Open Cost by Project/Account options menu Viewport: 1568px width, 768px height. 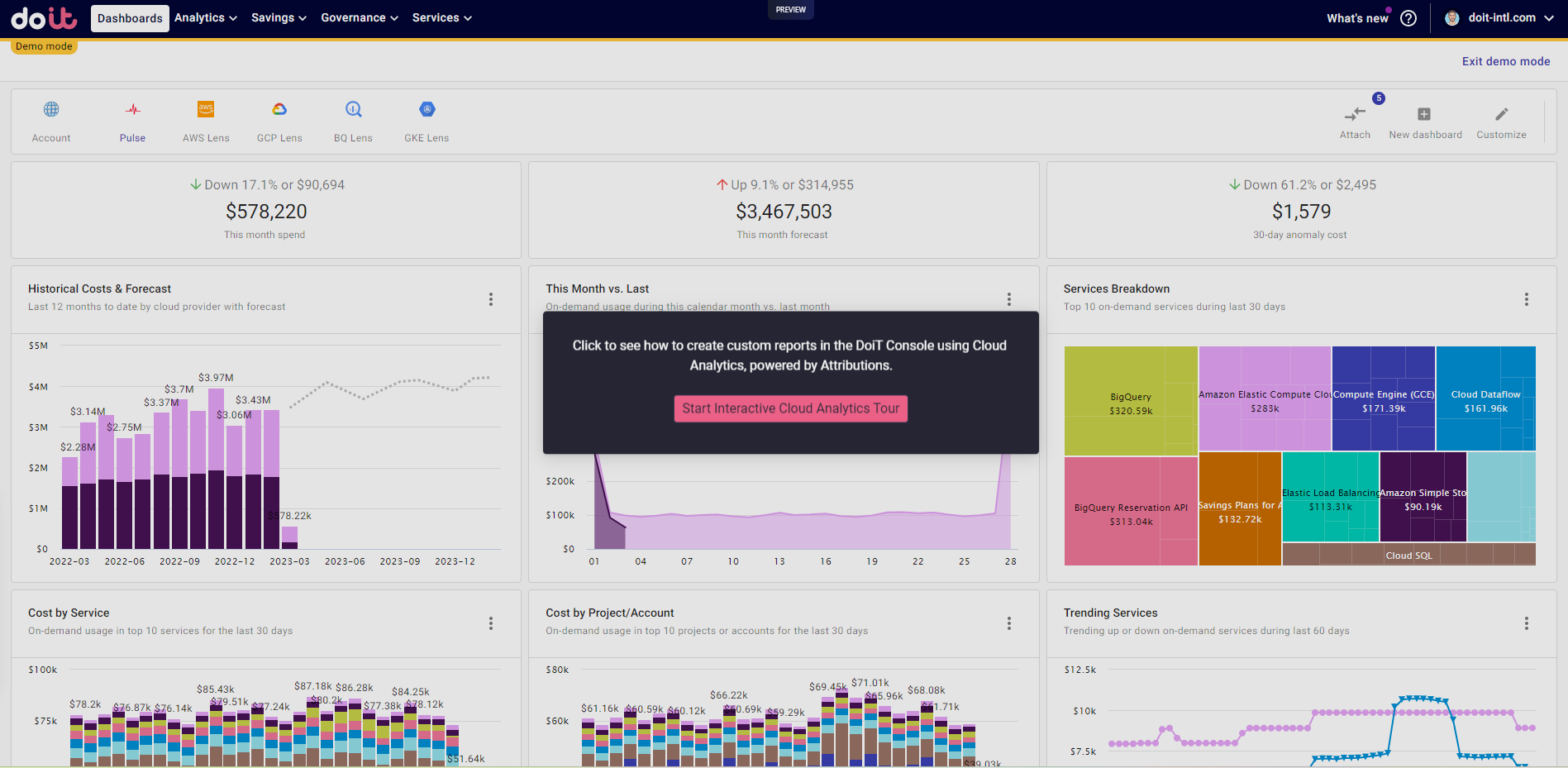[1009, 623]
